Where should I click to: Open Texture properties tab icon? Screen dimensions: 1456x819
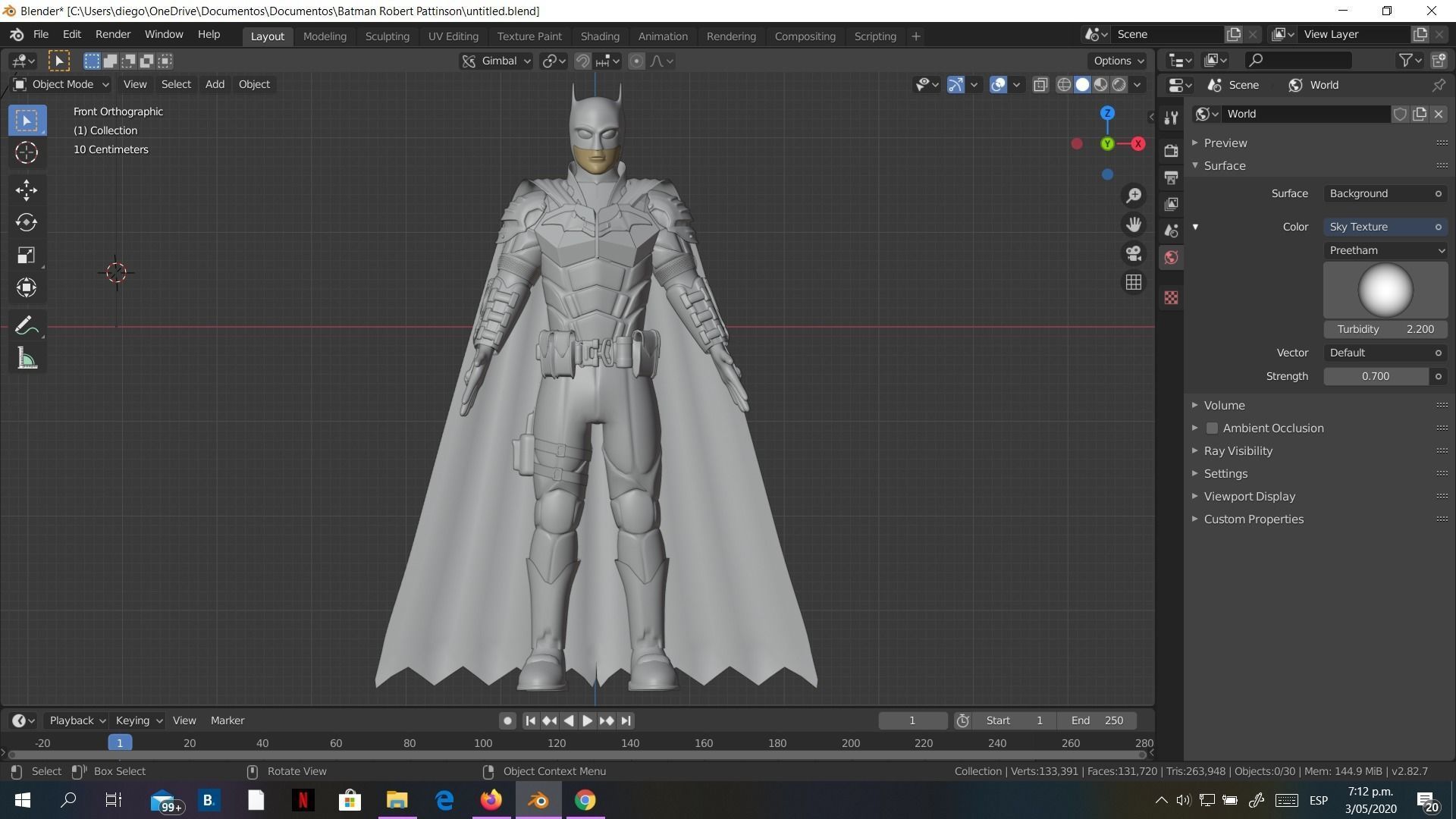pos(1172,297)
